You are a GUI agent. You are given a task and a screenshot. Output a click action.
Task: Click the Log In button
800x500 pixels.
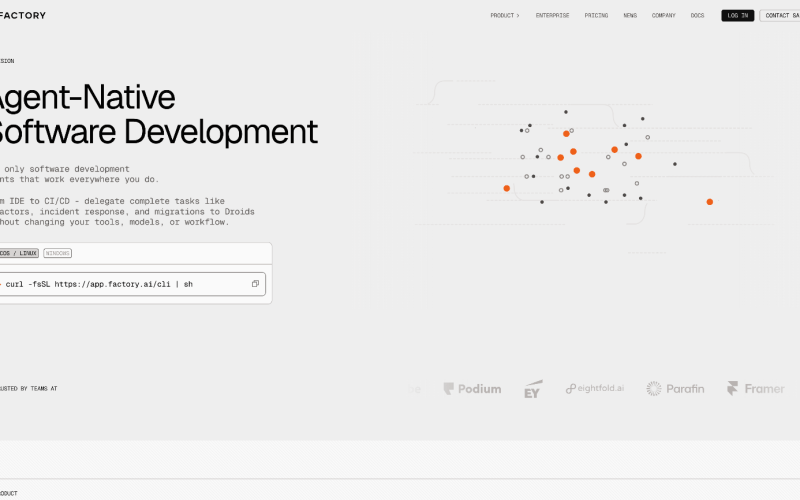tap(737, 15)
